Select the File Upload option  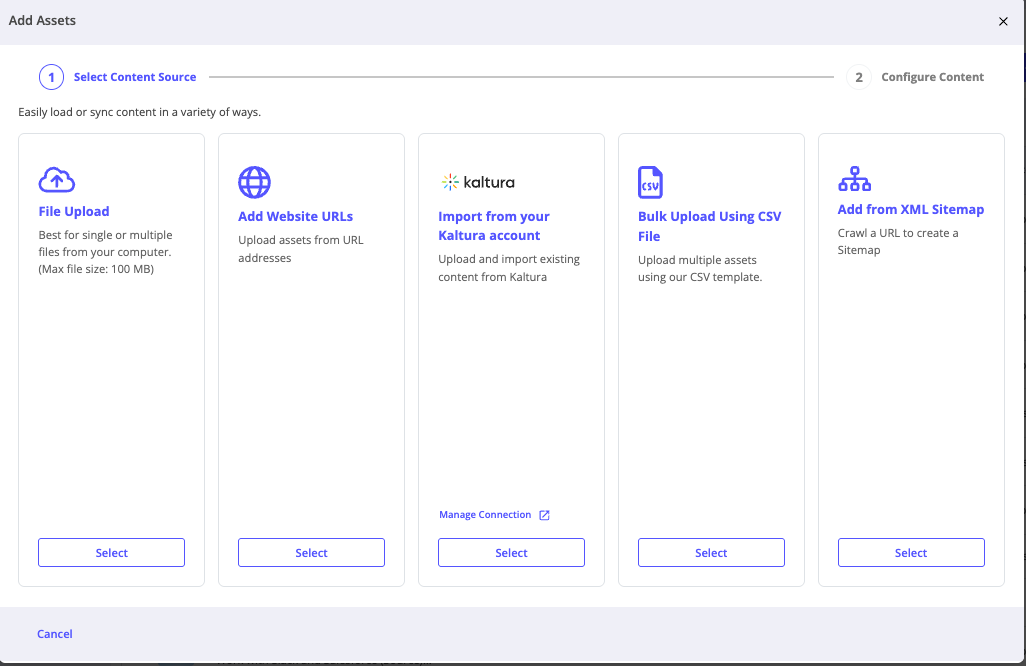point(111,553)
